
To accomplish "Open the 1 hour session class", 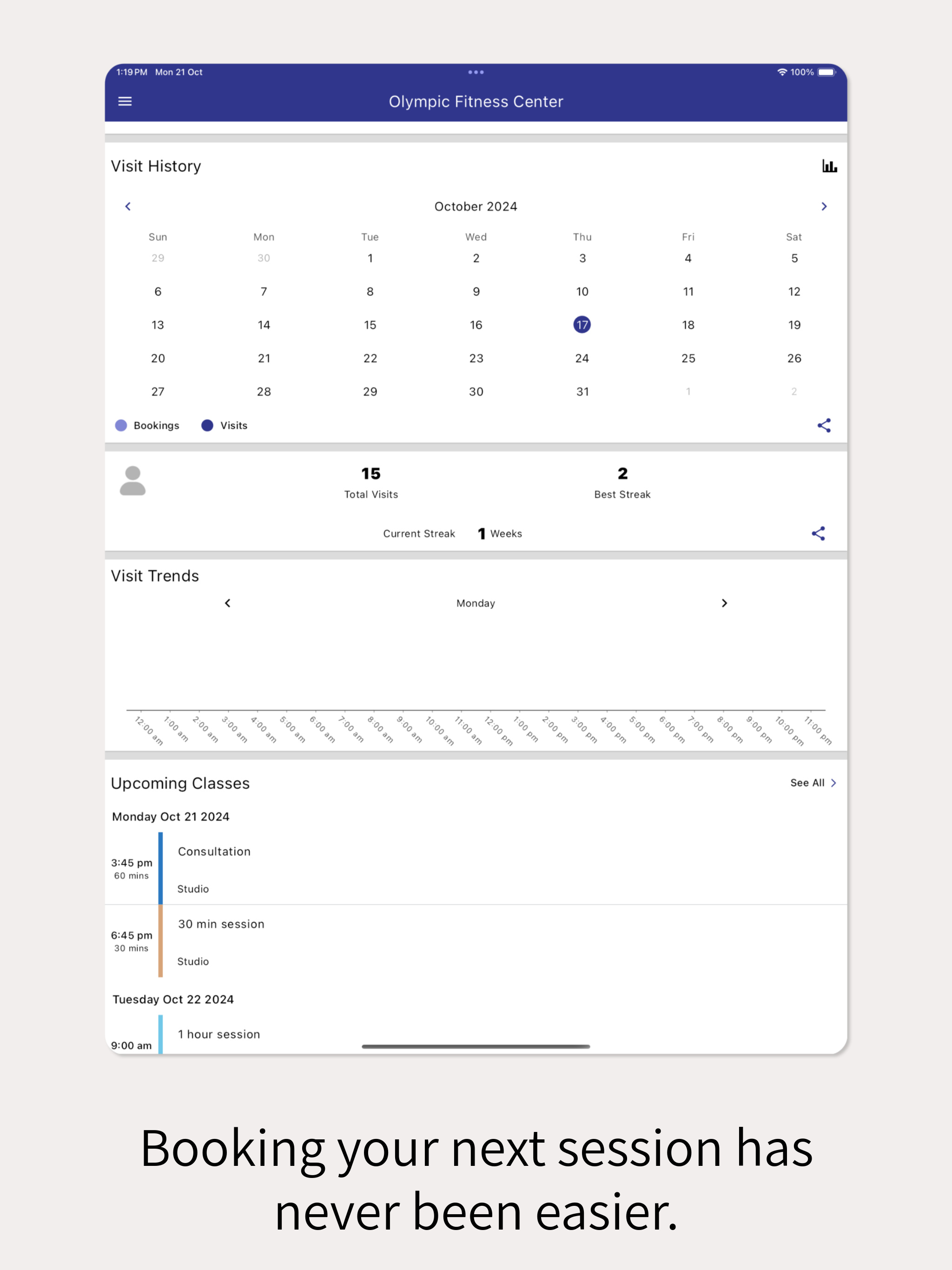I will coord(476,1035).
